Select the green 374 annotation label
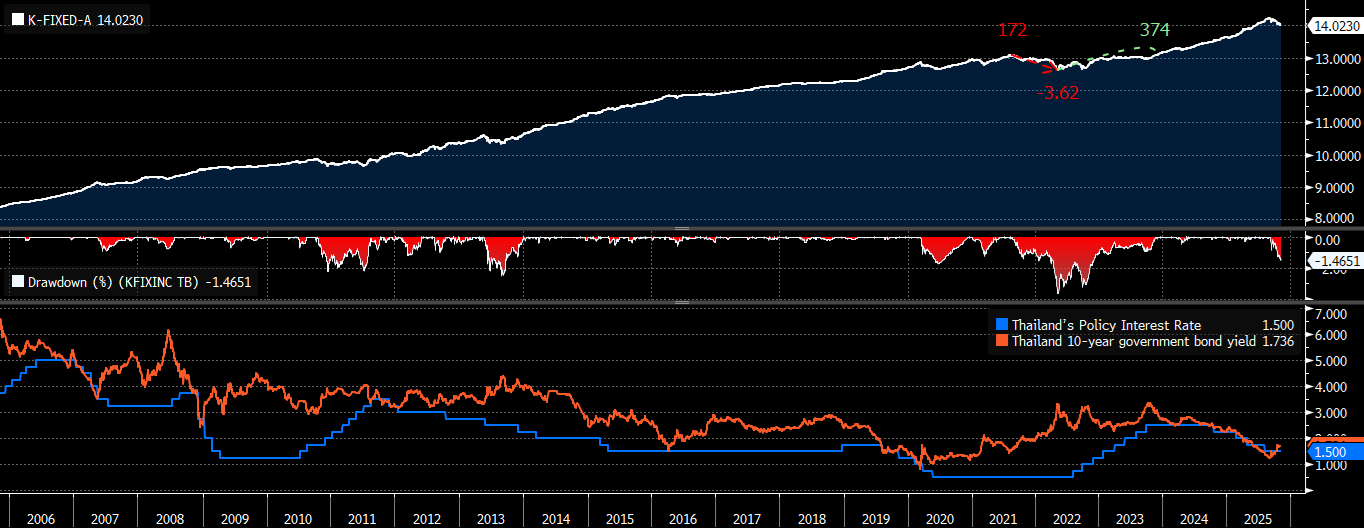 [x=1154, y=30]
